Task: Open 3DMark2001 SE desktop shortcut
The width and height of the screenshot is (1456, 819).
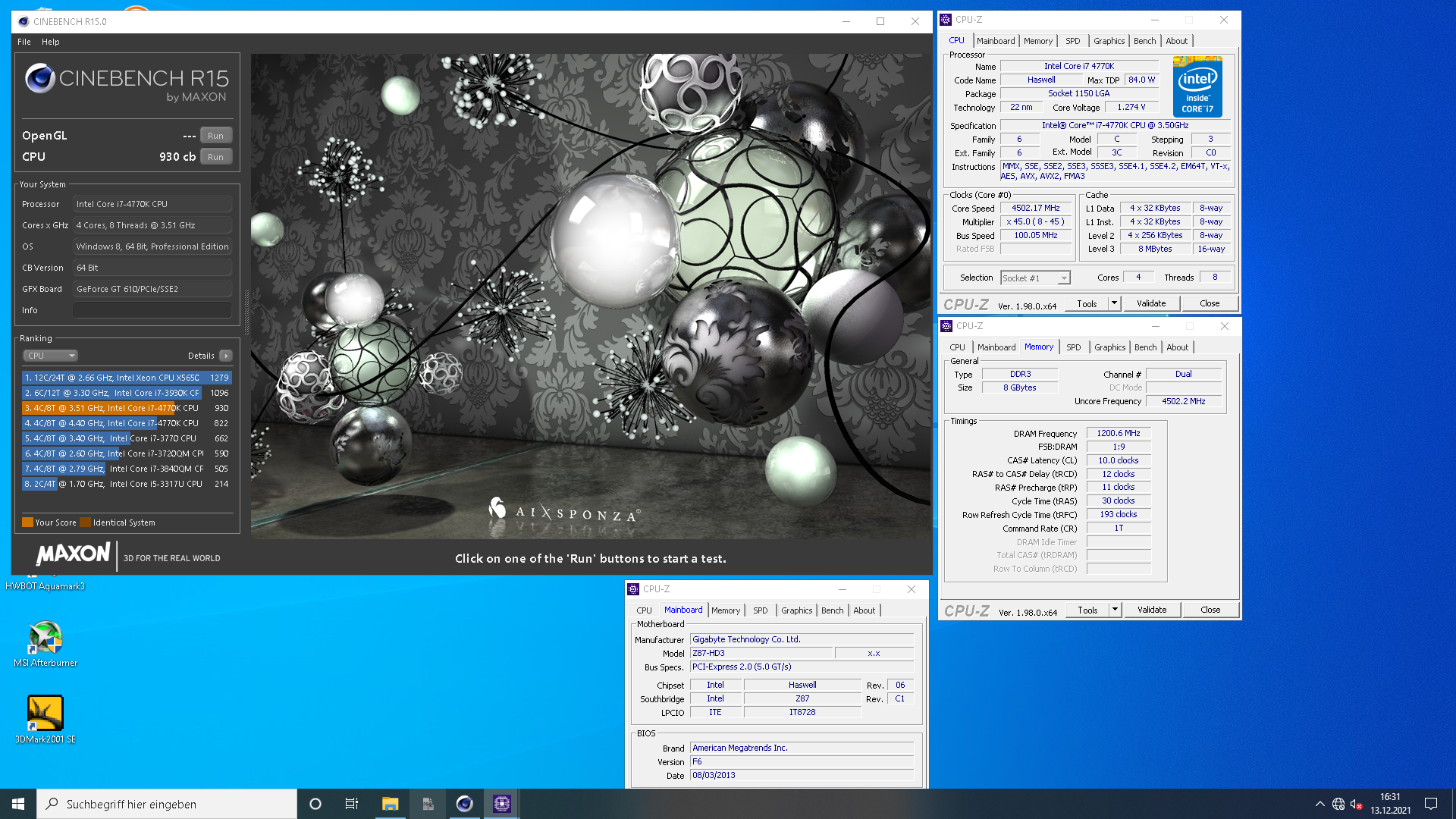Action: pyautogui.click(x=45, y=720)
